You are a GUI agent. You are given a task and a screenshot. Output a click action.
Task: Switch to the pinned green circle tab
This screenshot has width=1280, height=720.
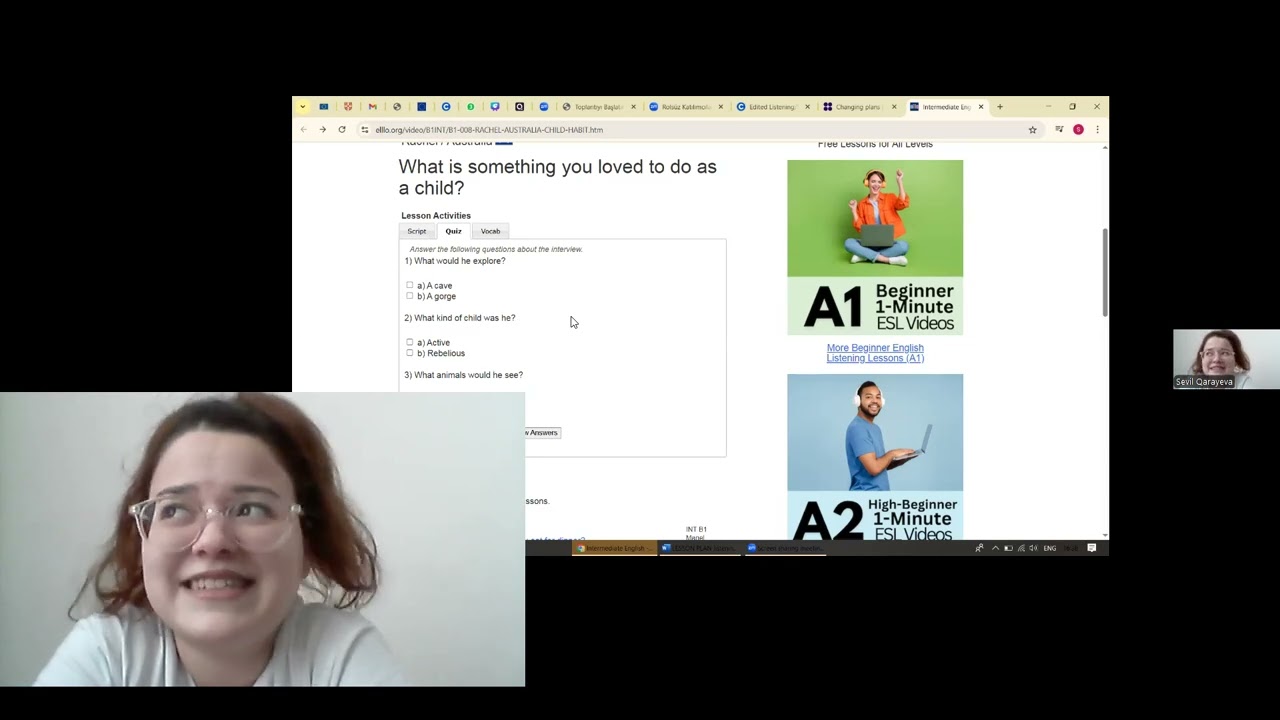470,107
